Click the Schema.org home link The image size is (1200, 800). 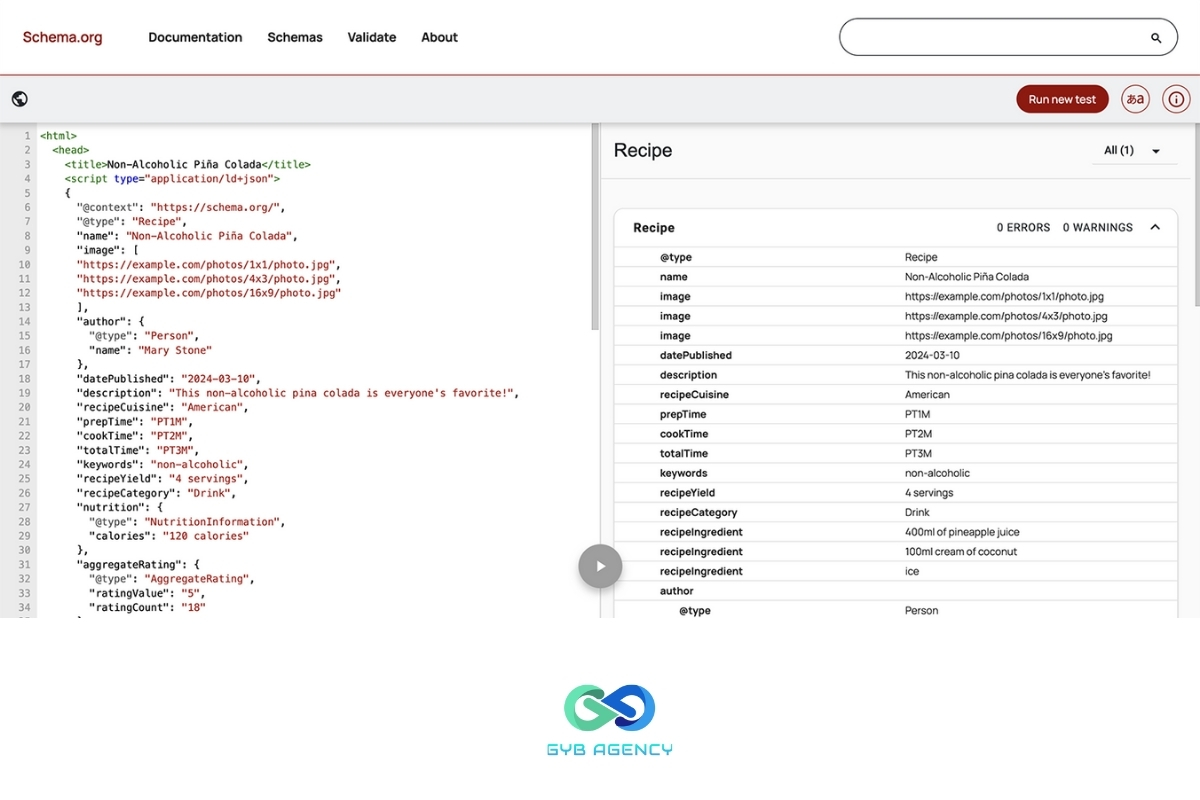tap(62, 37)
